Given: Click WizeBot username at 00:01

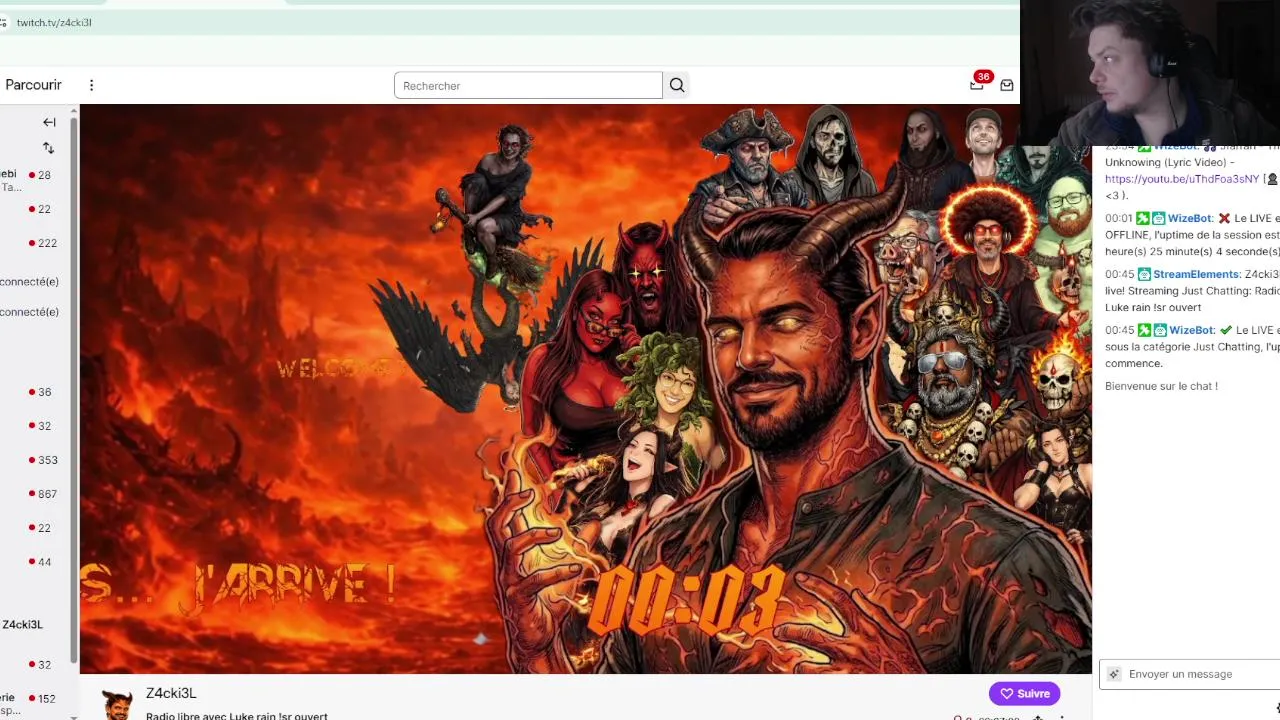Looking at the screenshot, I should point(1189,218).
